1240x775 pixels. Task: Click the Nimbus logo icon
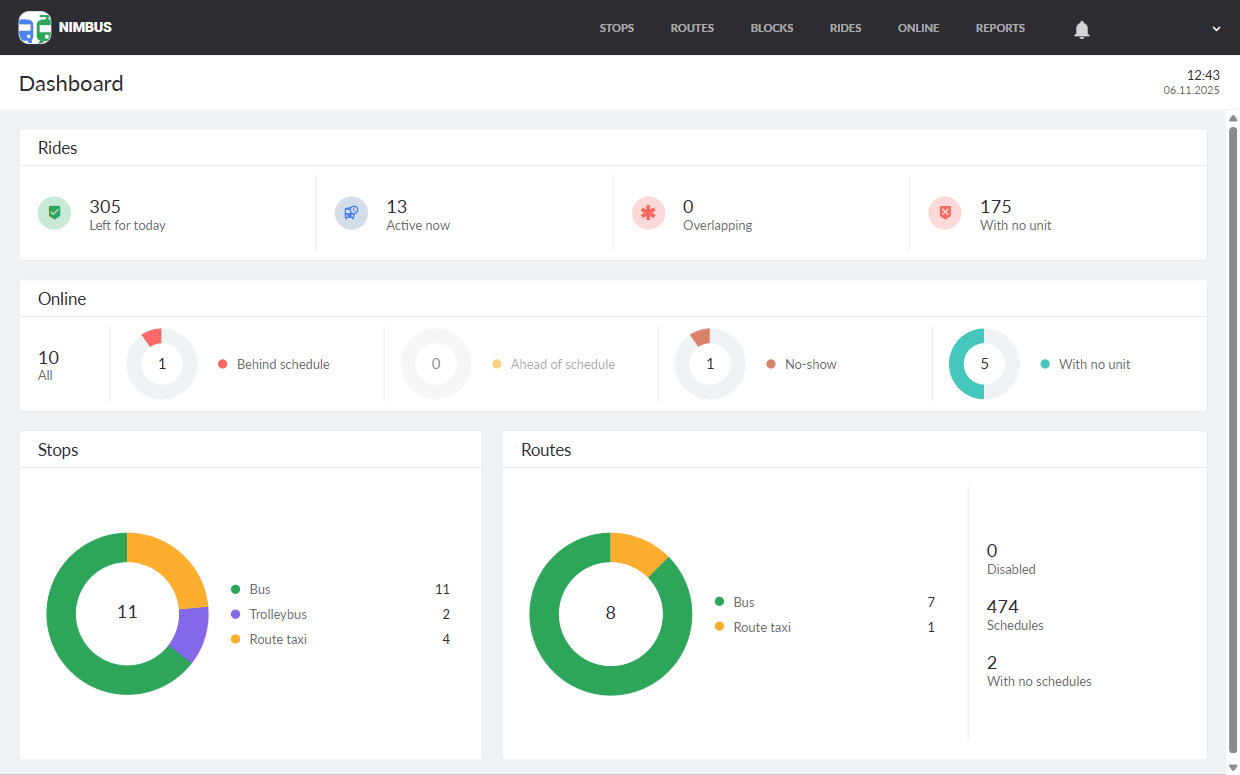[x=35, y=28]
